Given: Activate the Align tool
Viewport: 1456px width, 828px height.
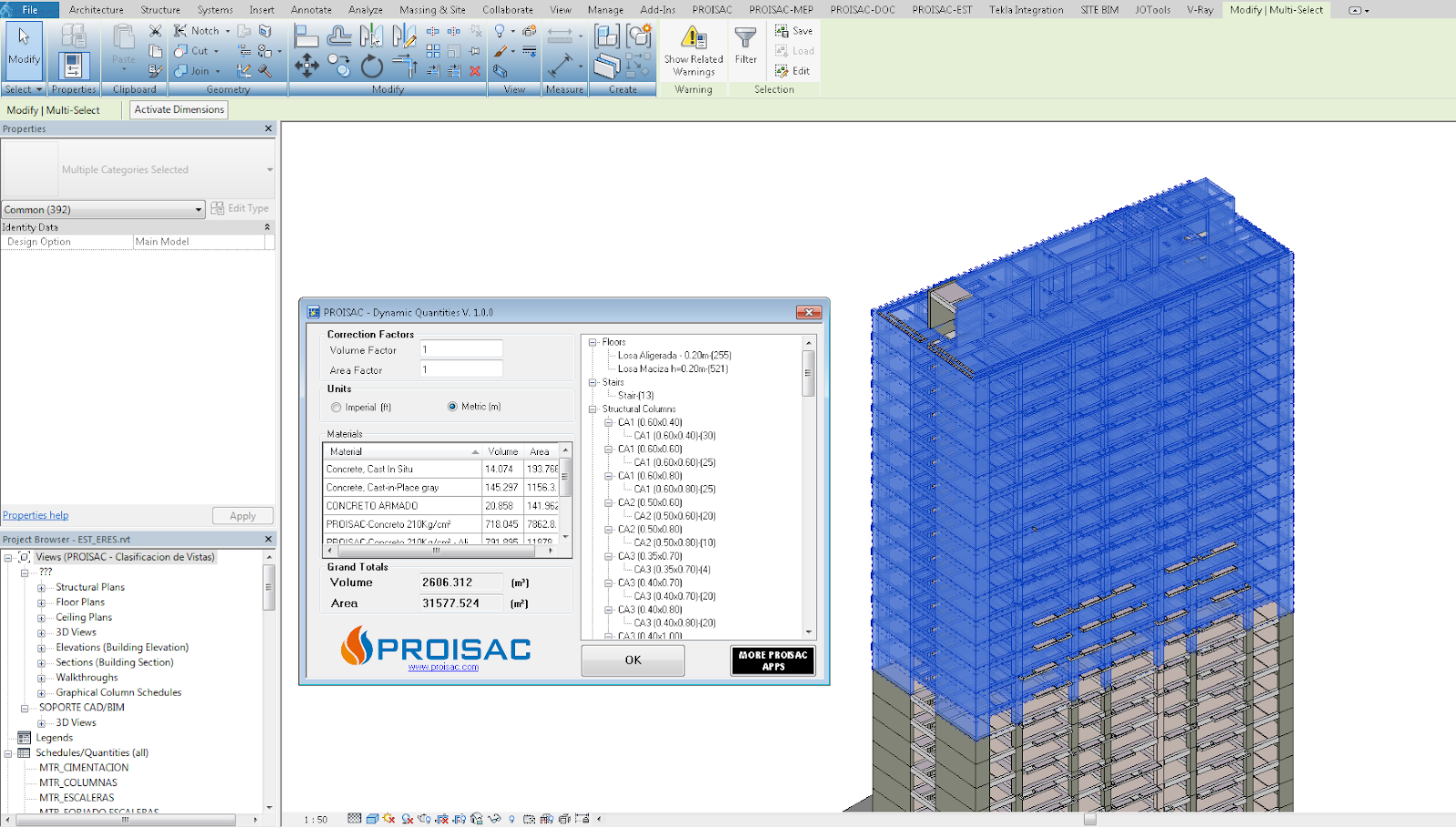Looking at the screenshot, I should click(307, 36).
